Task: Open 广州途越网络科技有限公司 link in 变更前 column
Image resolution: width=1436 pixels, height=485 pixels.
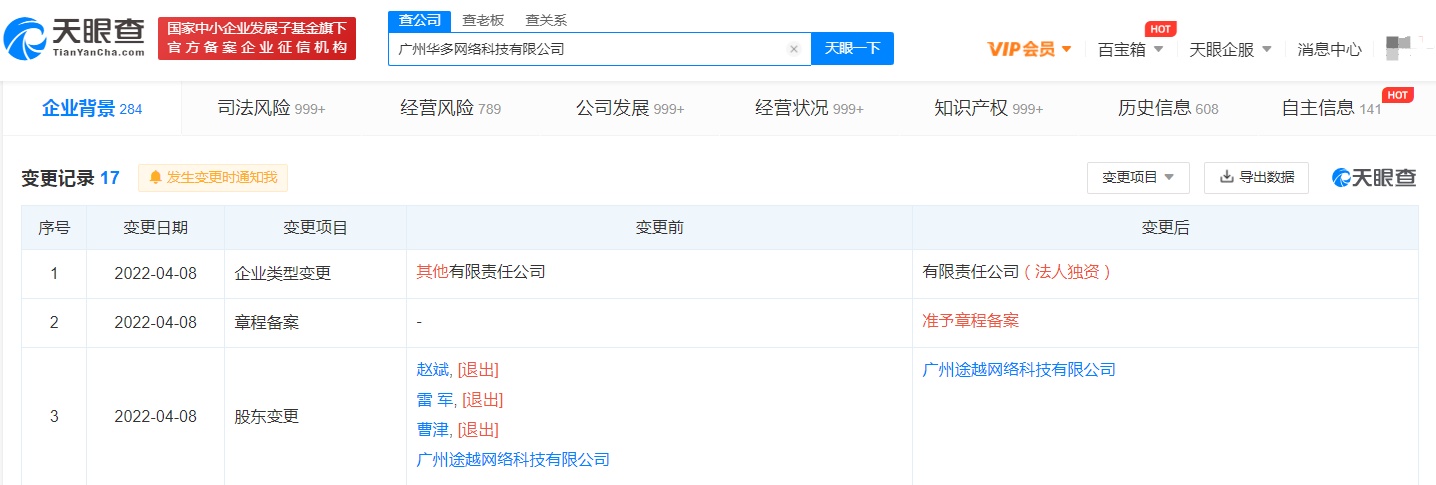Action: 513,460
